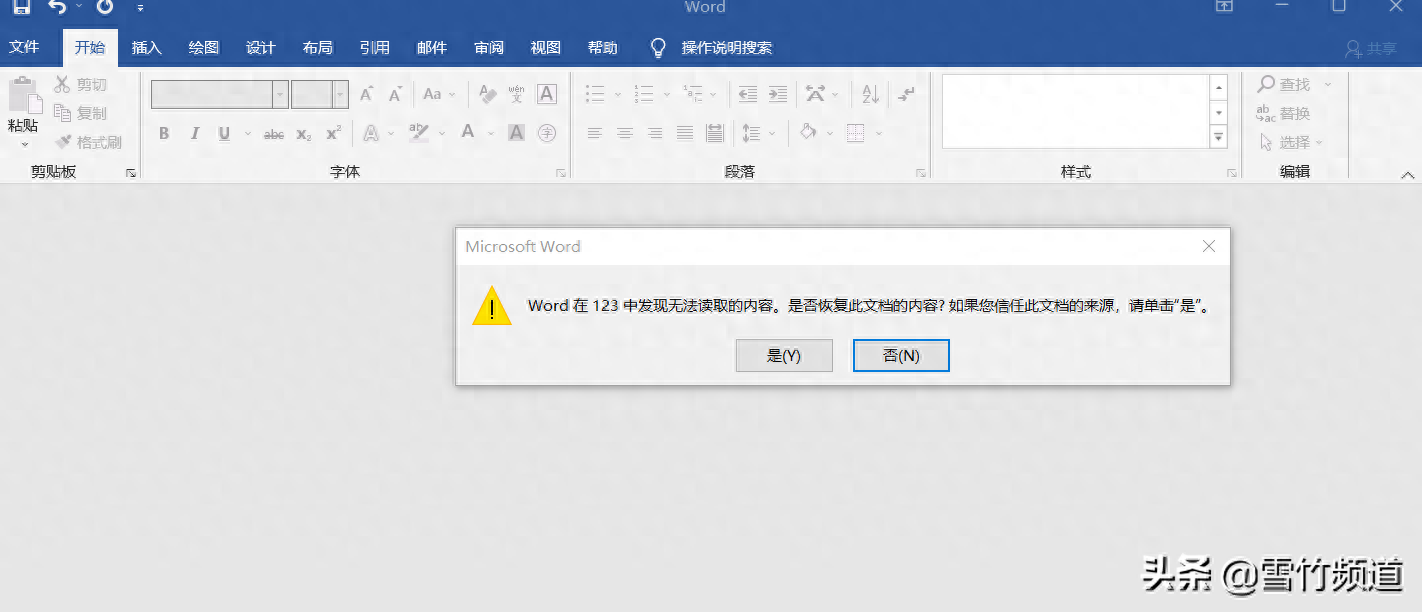Switch to the 视图 ribbon tab
The image size is (1422, 612).
[545, 47]
